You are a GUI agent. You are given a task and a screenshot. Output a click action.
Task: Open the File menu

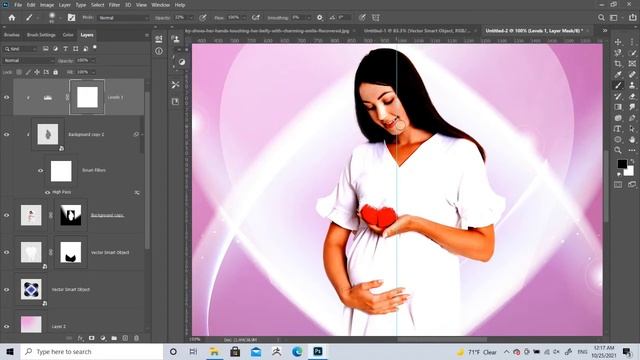point(18,5)
